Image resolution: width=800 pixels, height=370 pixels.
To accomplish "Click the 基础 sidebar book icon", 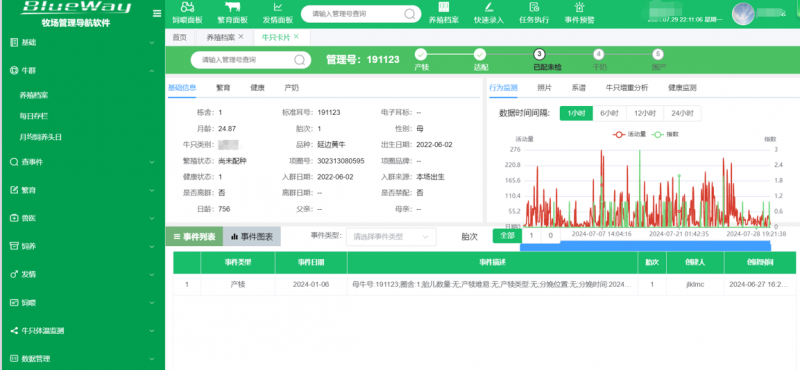I will (14, 42).
